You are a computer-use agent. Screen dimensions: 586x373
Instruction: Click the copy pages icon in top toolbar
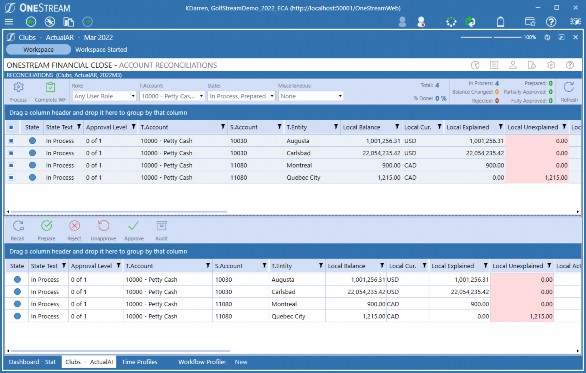pos(68,22)
